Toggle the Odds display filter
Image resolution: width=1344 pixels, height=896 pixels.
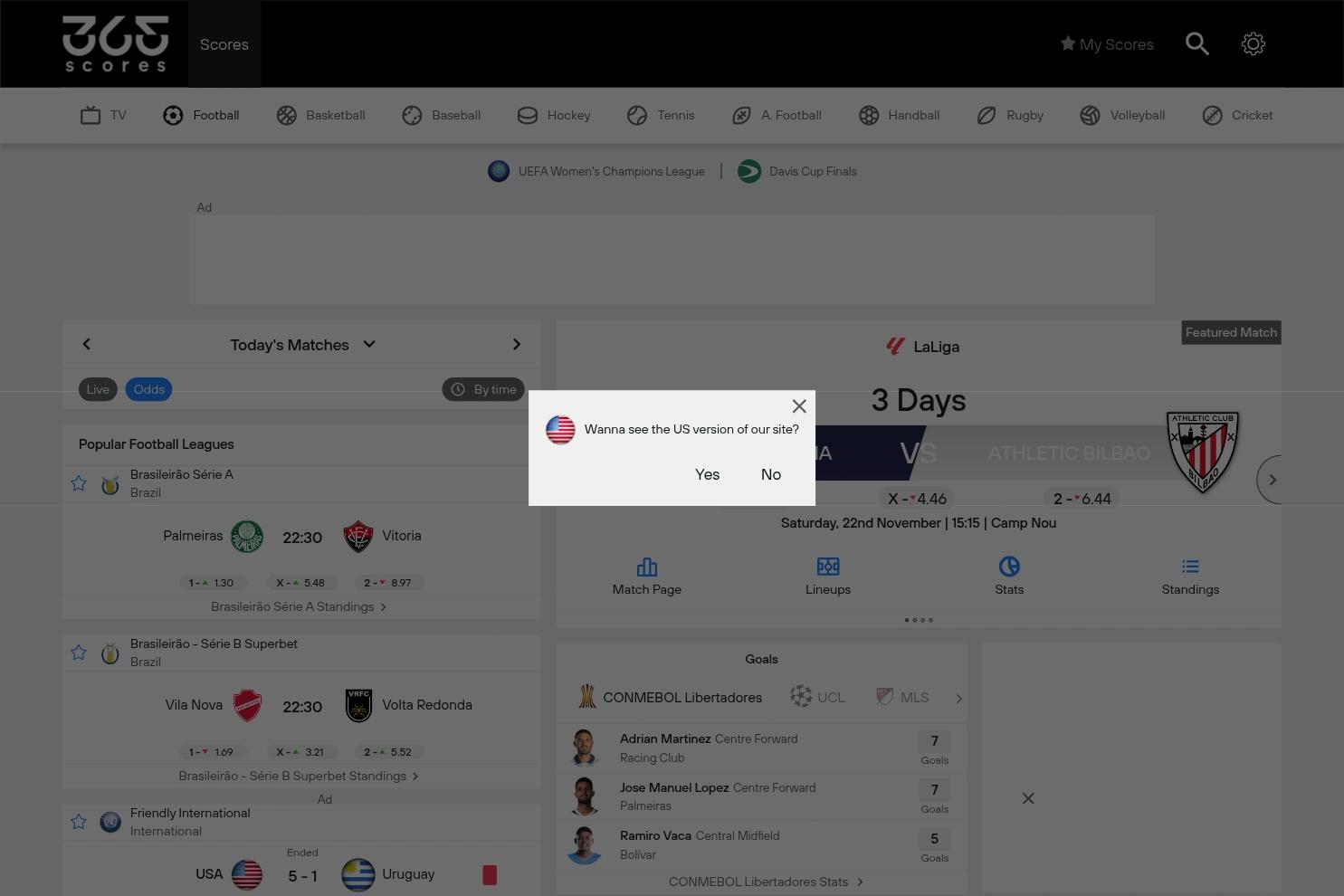pos(149,389)
